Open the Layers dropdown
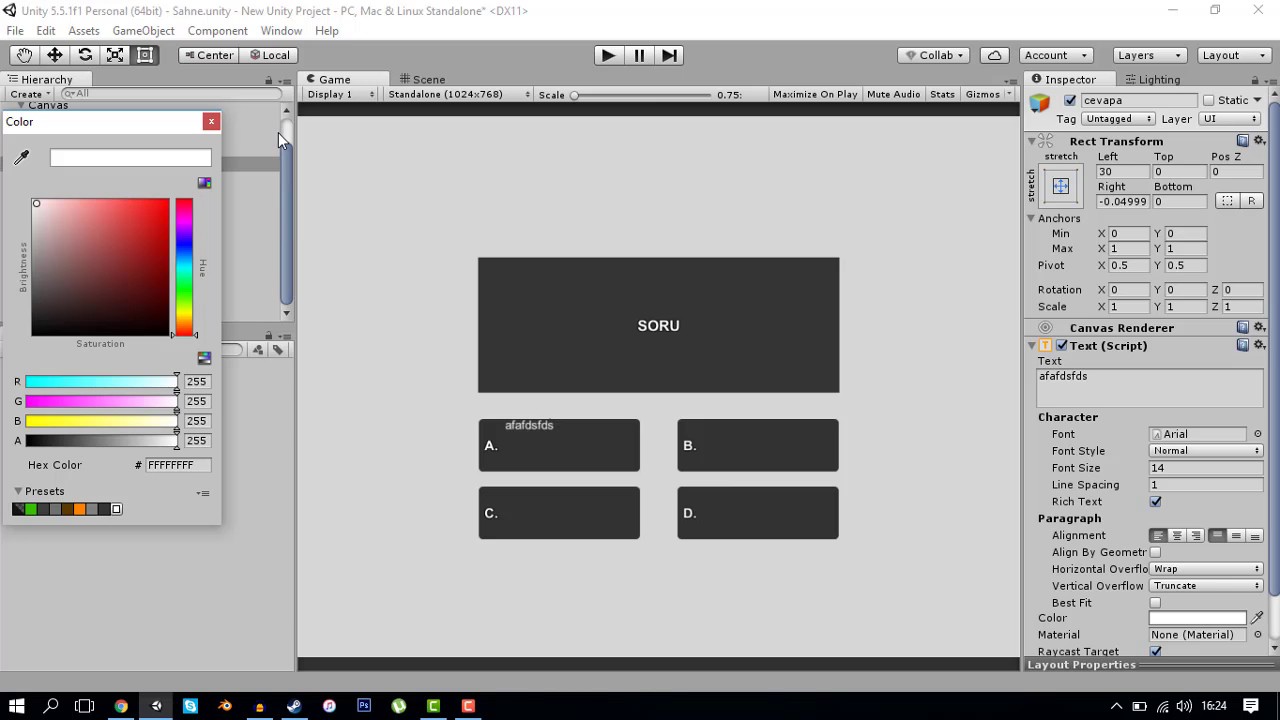 point(1149,55)
